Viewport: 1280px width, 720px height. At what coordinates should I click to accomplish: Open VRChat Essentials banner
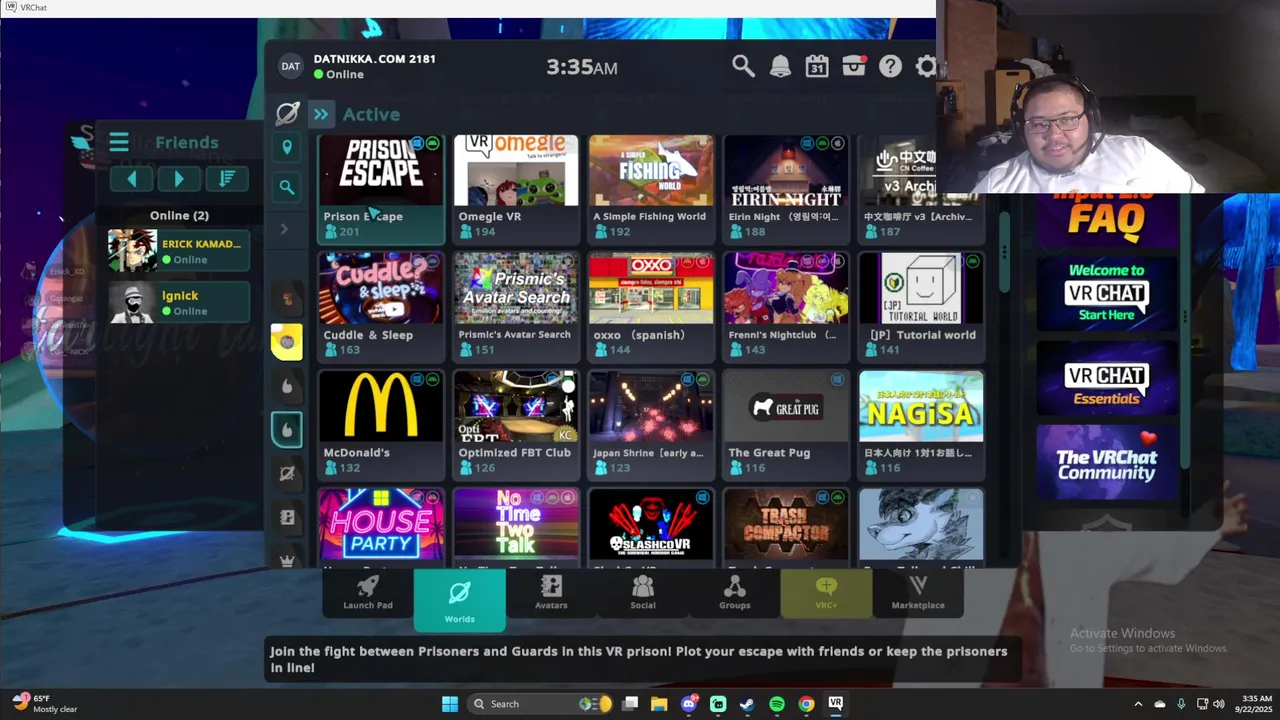pyautogui.click(x=1106, y=379)
